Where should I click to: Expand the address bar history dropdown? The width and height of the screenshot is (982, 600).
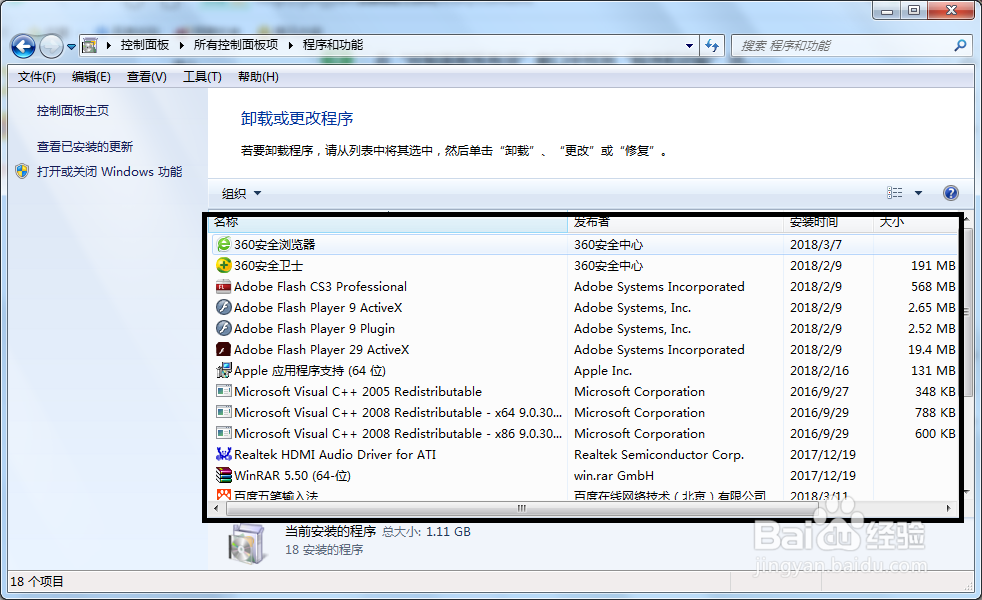(689, 45)
